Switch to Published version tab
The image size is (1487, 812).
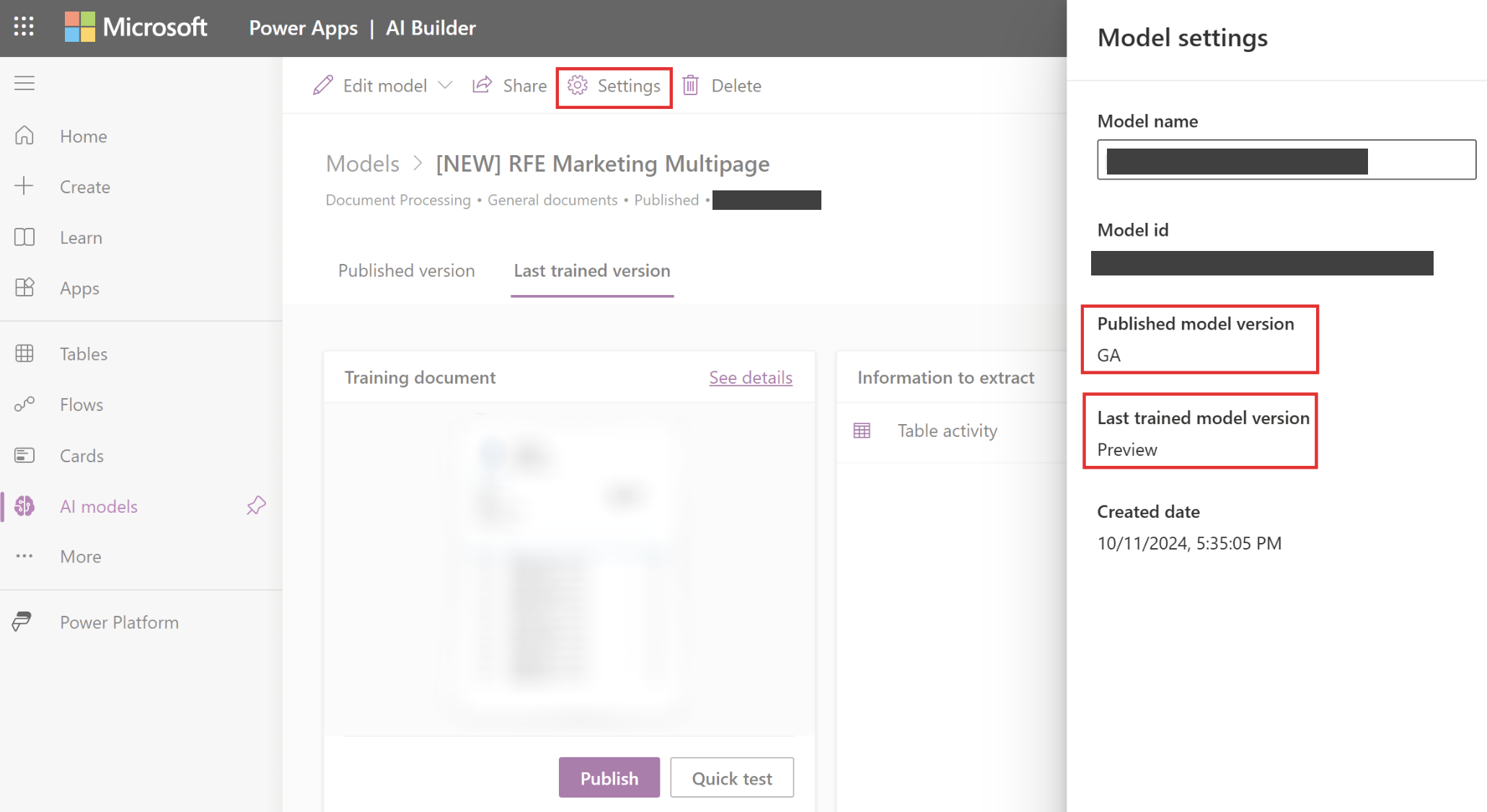406,270
